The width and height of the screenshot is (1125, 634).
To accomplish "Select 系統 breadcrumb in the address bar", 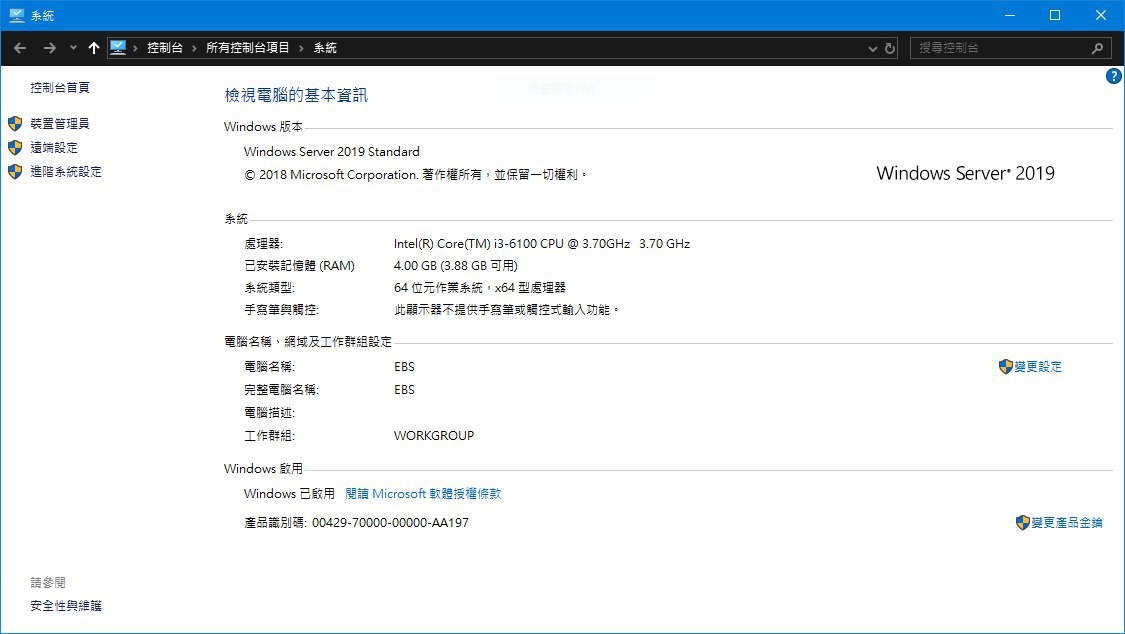I will tap(325, 48).
